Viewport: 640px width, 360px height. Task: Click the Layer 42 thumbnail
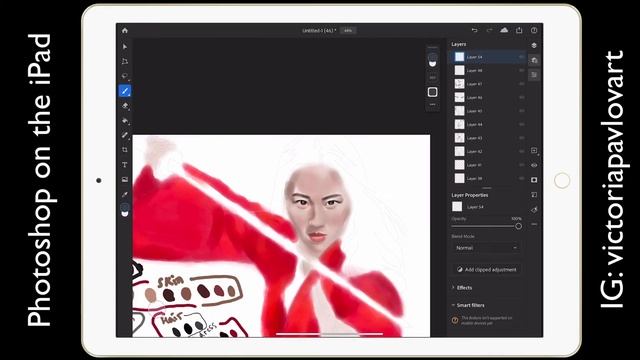[x=460, y=151]
